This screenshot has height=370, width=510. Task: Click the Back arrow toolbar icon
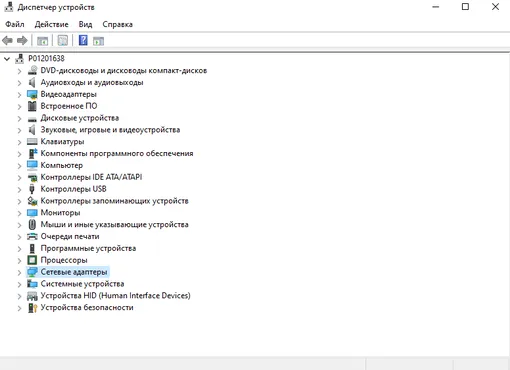7,41
